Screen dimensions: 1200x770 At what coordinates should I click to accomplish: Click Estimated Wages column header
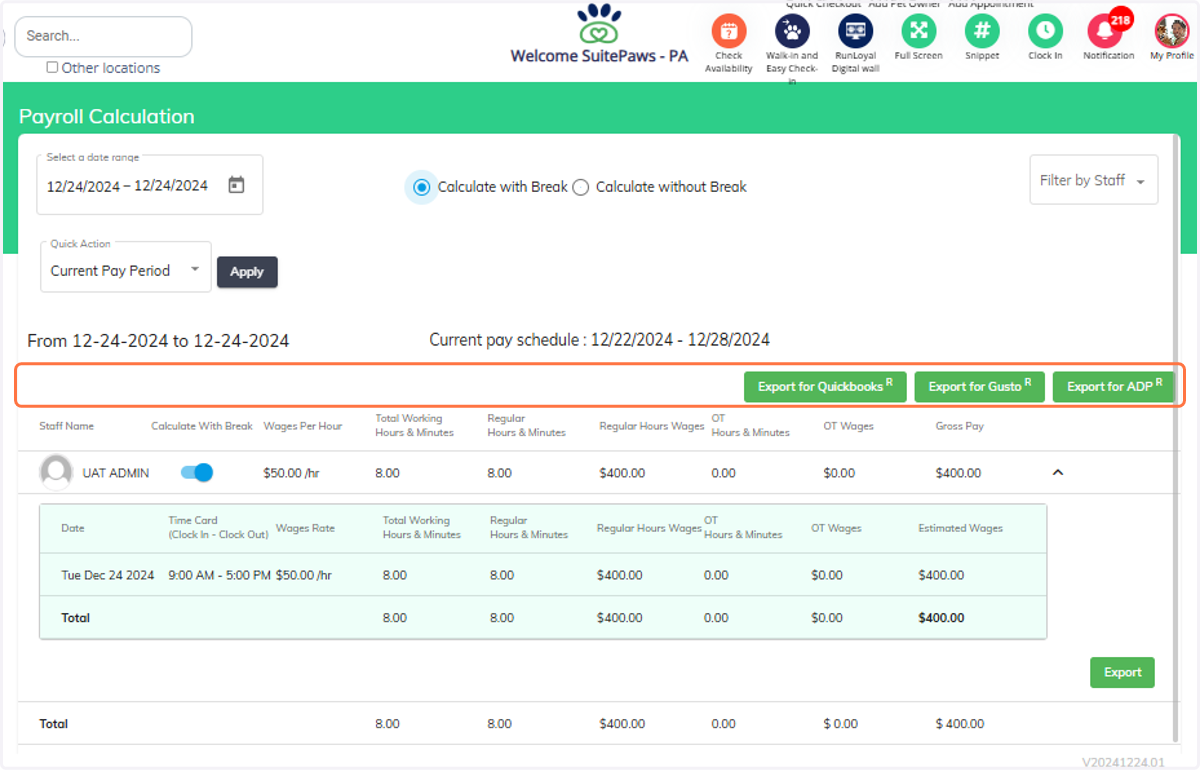pos(961,528)
